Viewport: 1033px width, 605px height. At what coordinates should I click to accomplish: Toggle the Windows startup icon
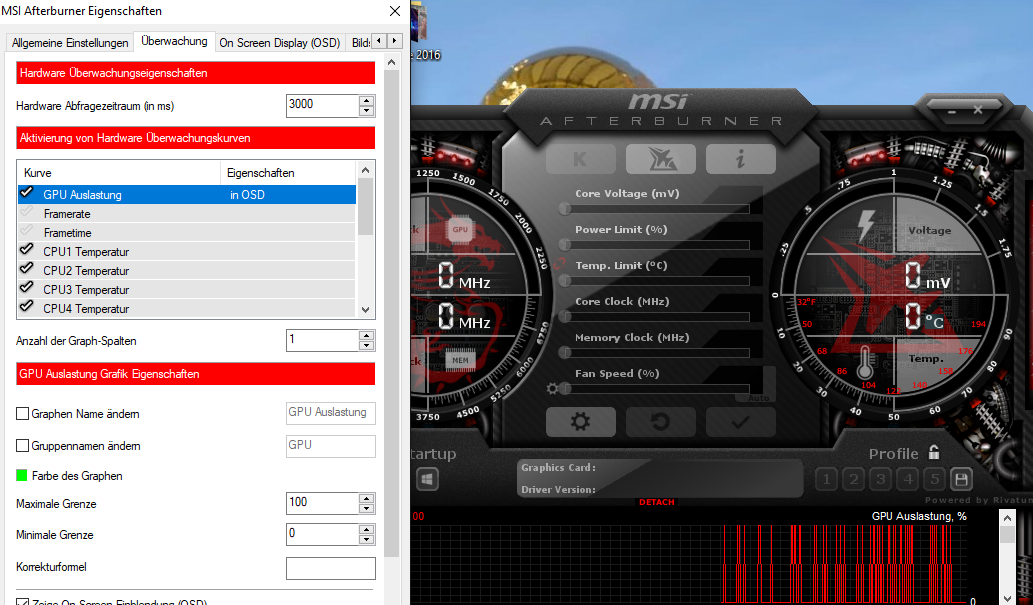tap(427, 479)
